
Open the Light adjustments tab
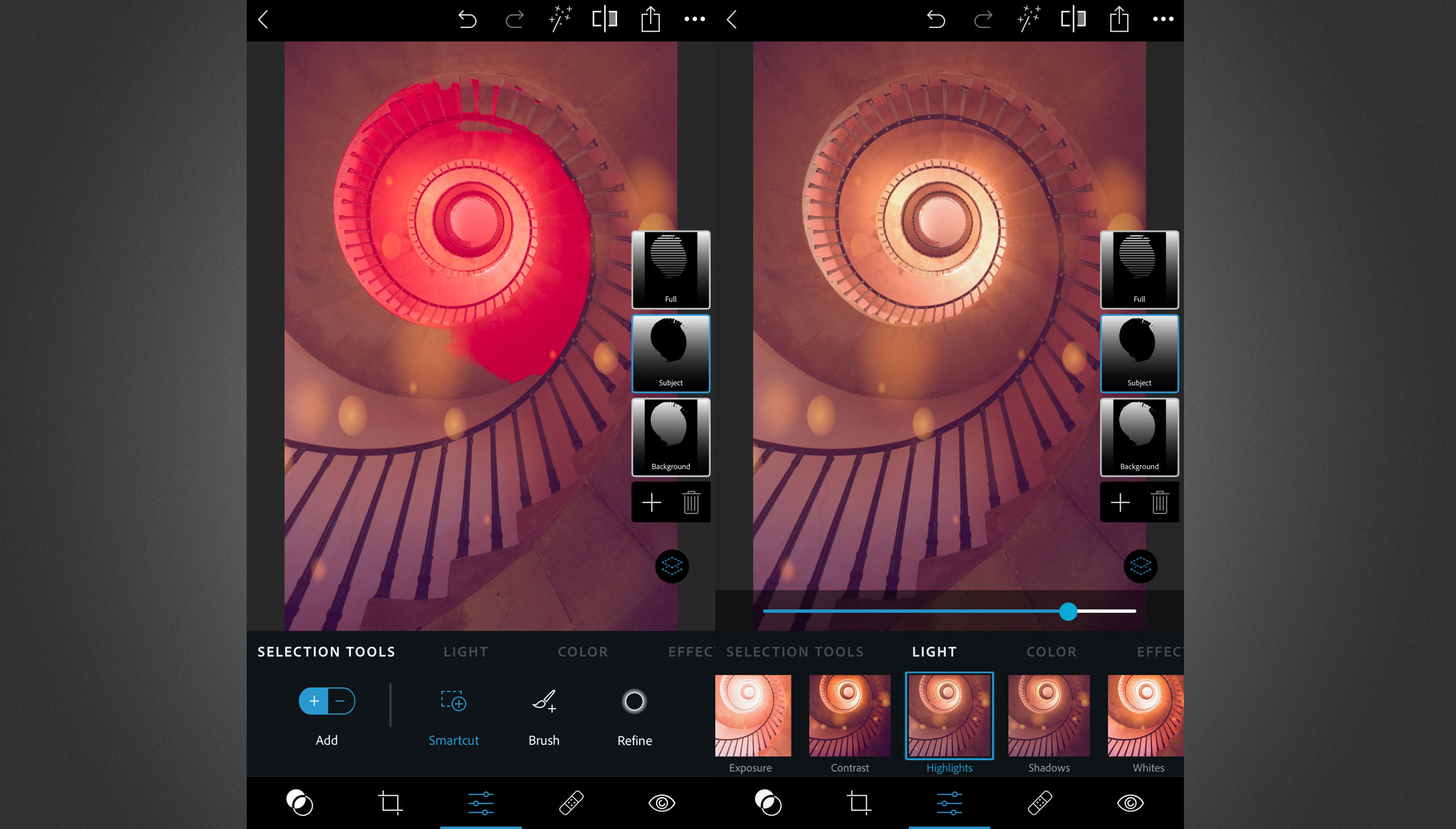pyautogui.click(x=465, y=651)
